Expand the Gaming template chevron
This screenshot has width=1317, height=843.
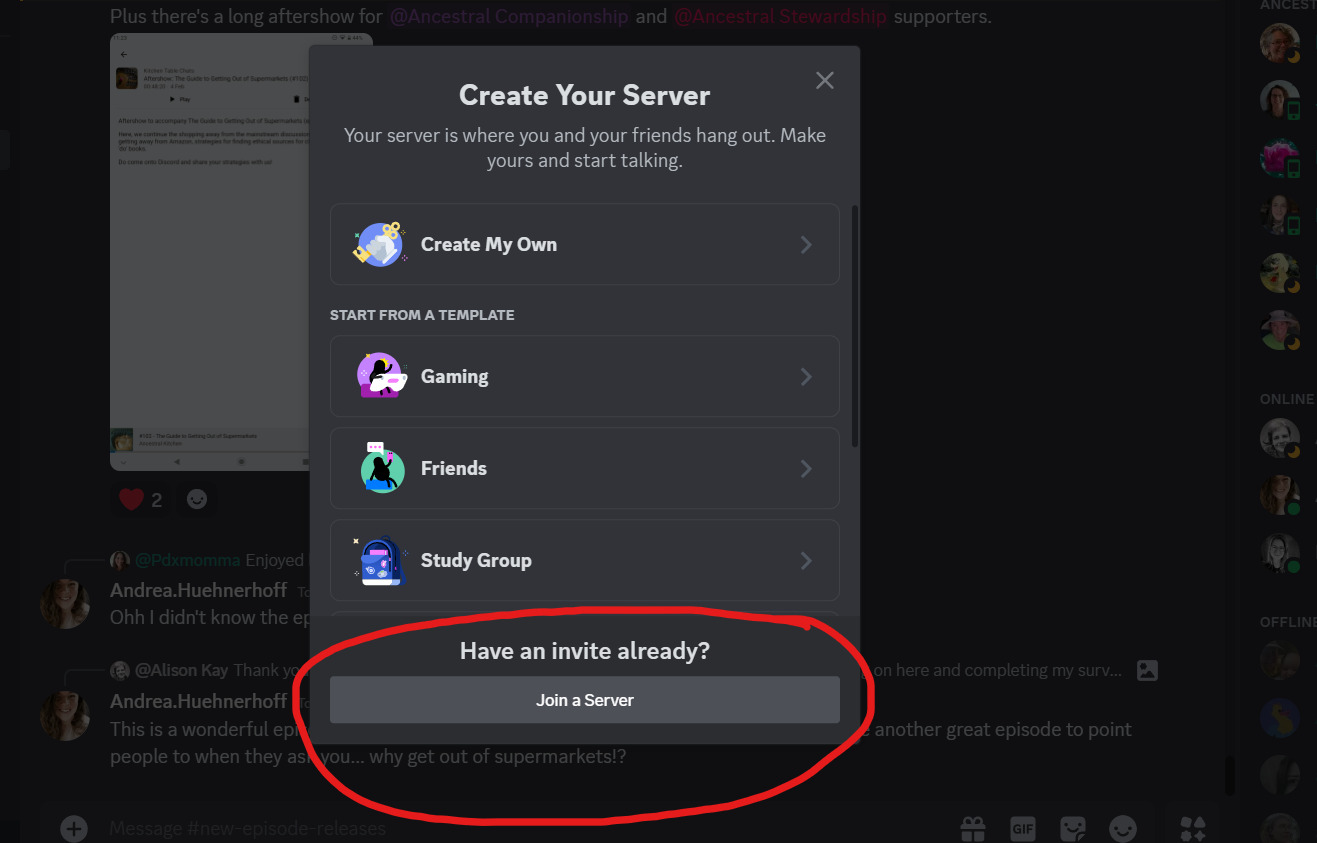click(x=806, y=377)
